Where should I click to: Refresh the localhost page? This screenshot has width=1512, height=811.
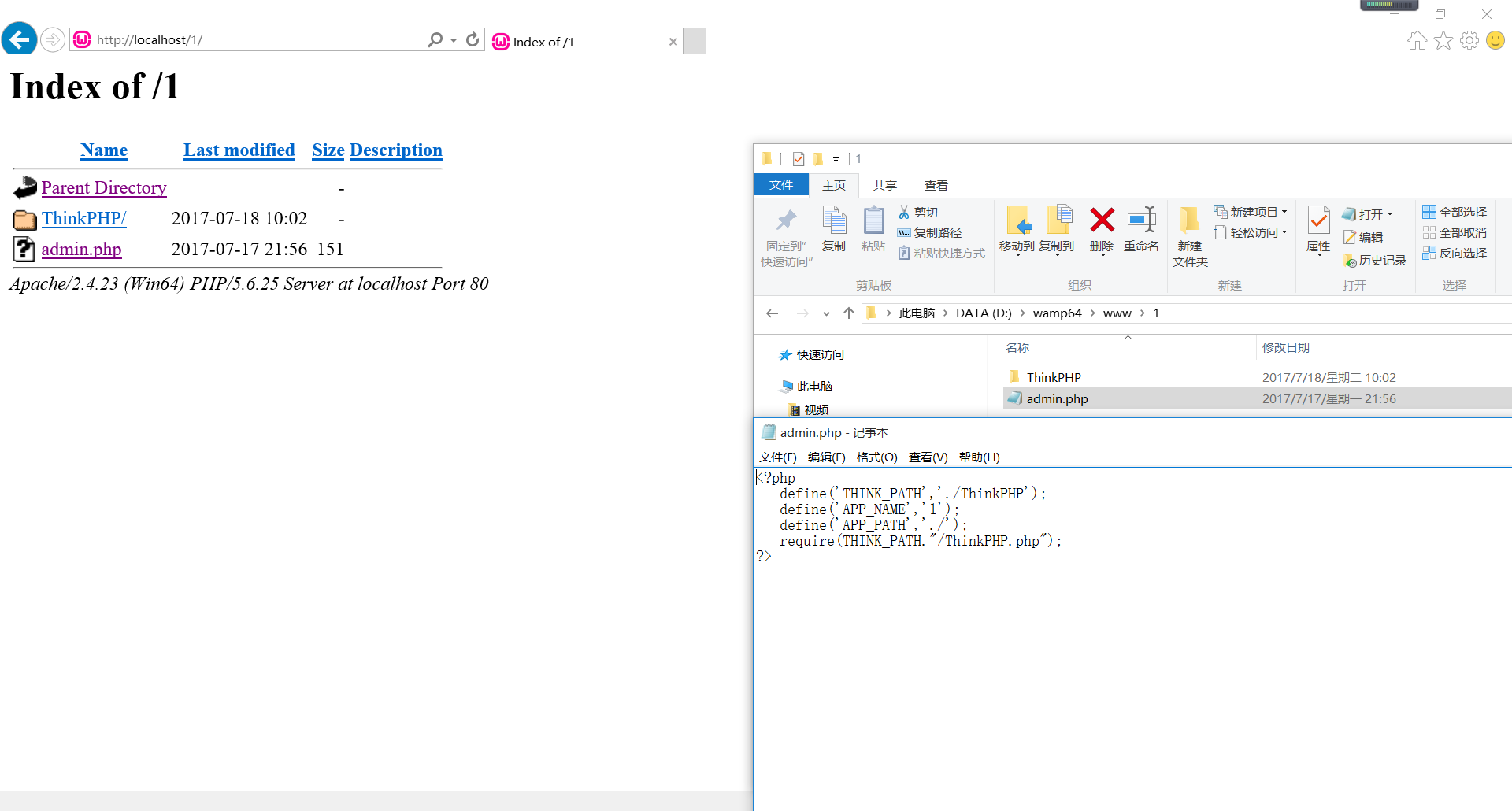[472, 39]
